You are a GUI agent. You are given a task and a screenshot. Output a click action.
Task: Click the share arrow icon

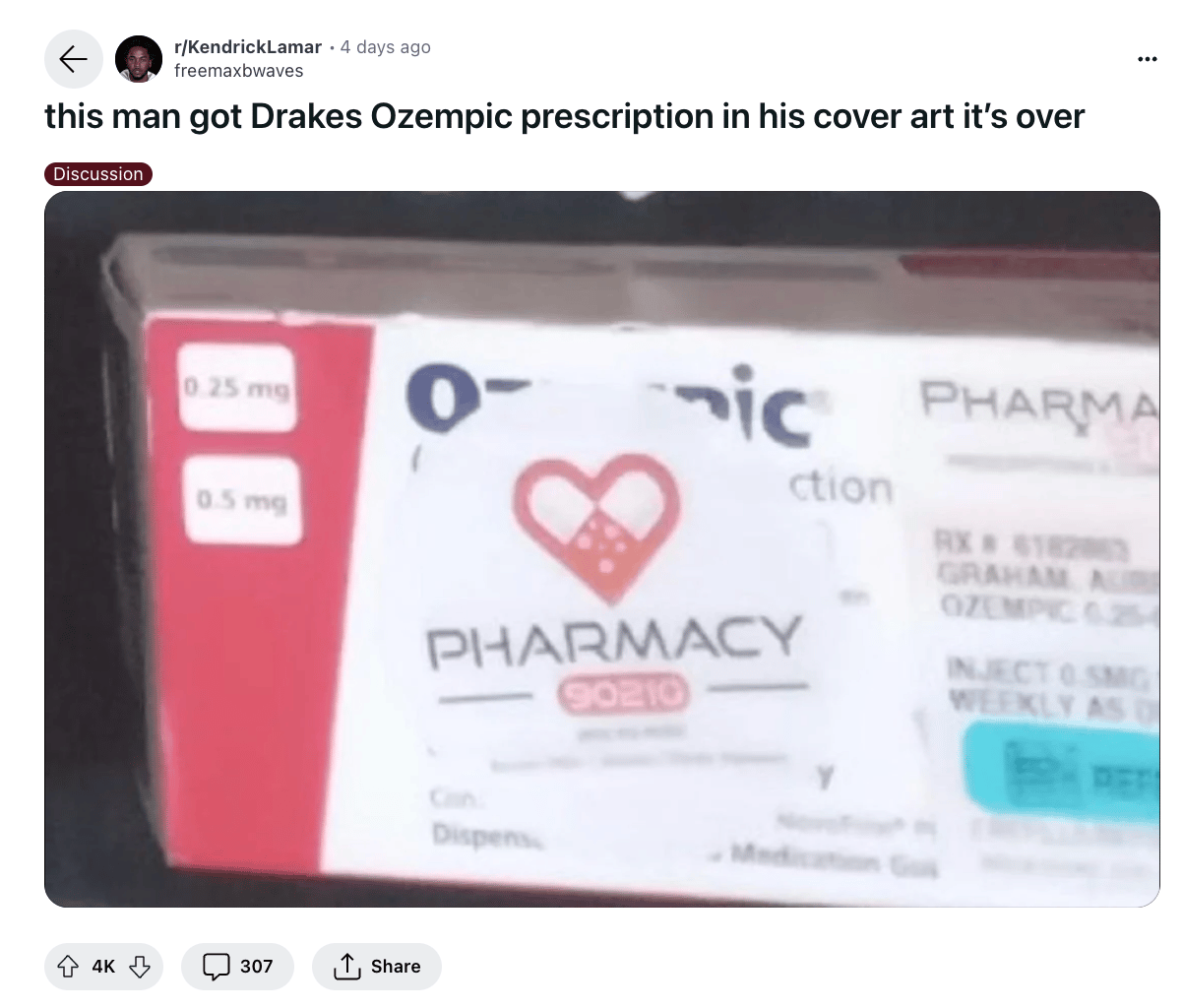point(346,967)
